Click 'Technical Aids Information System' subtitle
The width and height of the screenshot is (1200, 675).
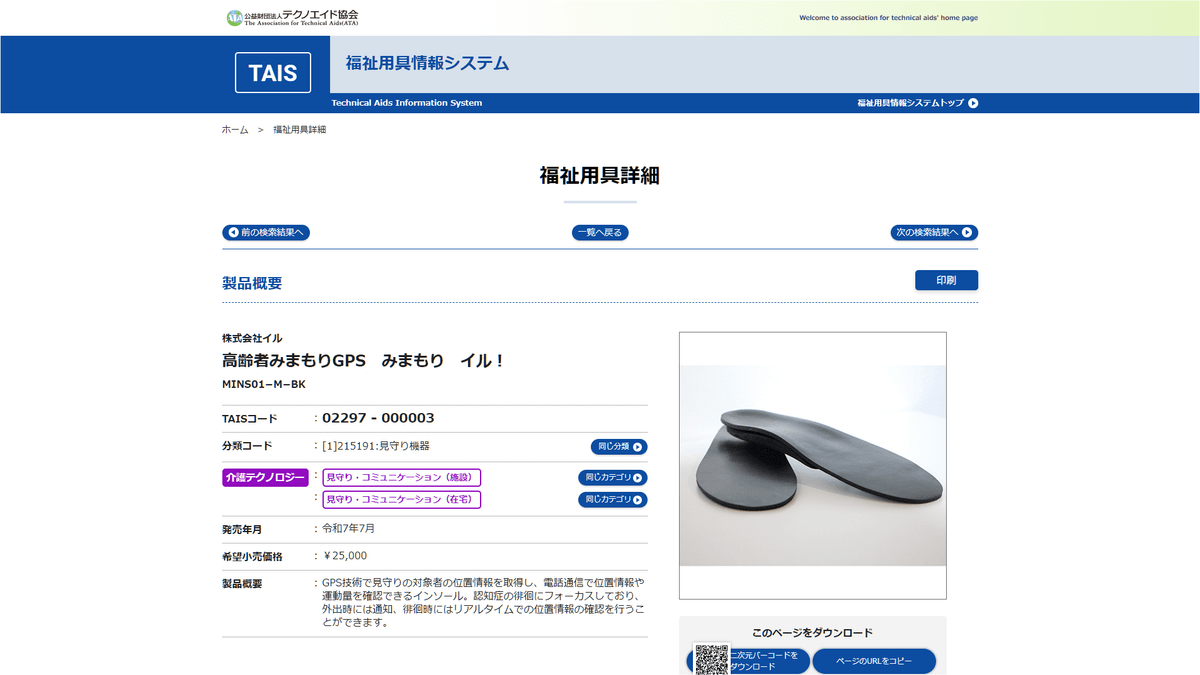click(407, 103)
